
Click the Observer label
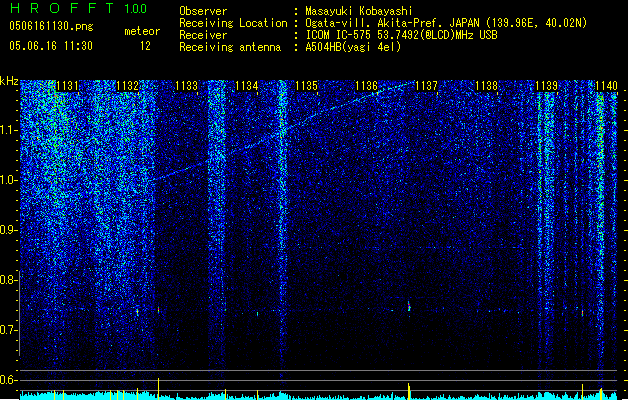point(203,11)
